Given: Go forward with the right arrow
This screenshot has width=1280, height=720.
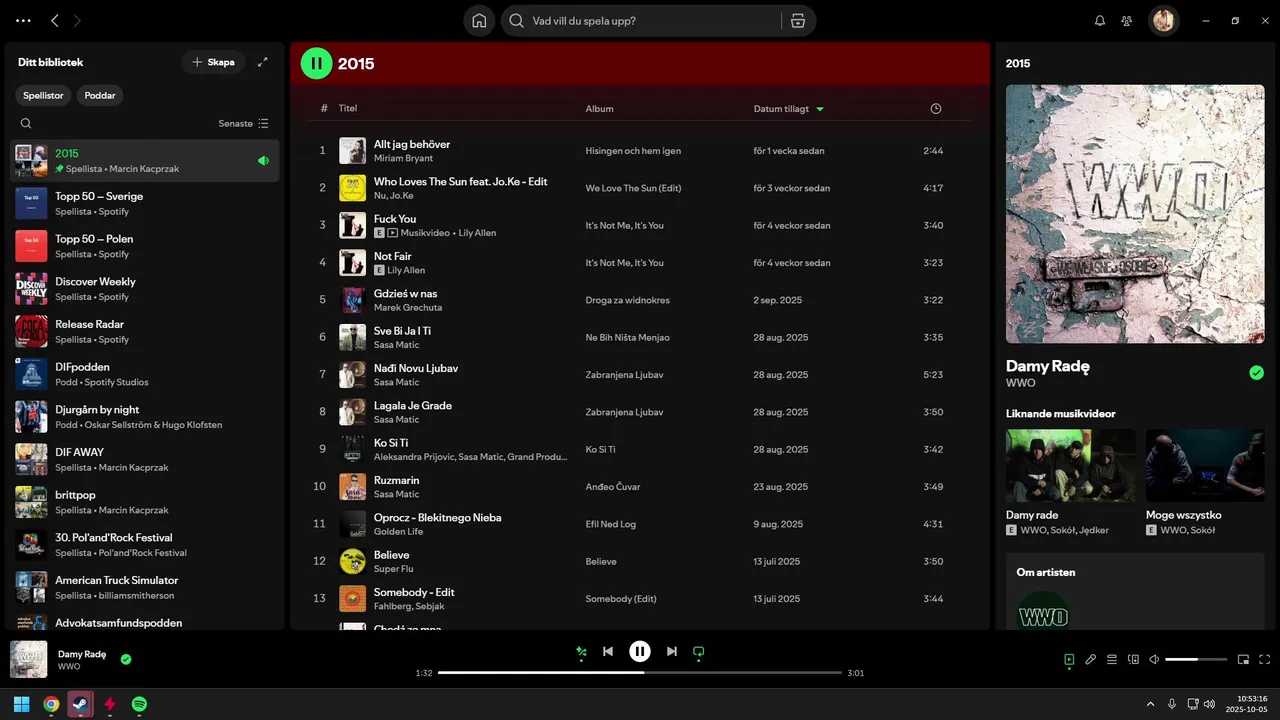Looking at the screenshot, I should [x=78, y=20].
